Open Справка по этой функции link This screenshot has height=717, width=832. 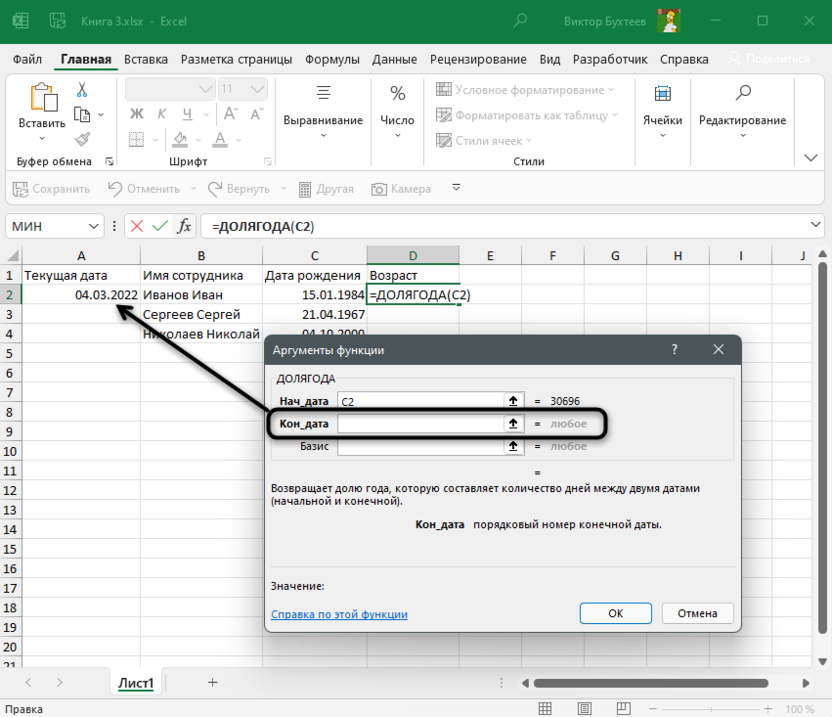[339, 614]
